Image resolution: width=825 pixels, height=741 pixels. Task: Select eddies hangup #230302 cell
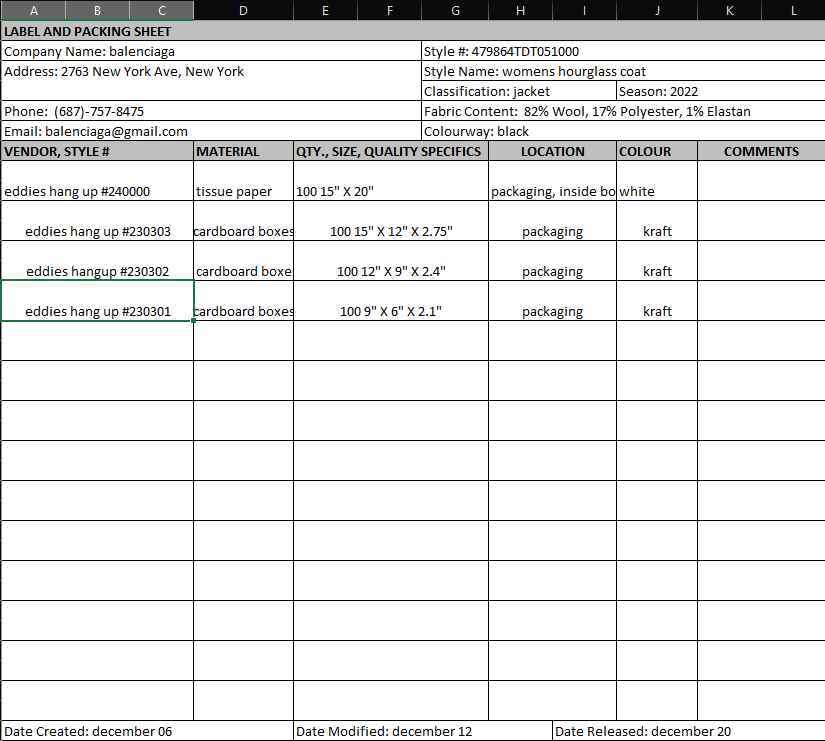pos(97,261)
